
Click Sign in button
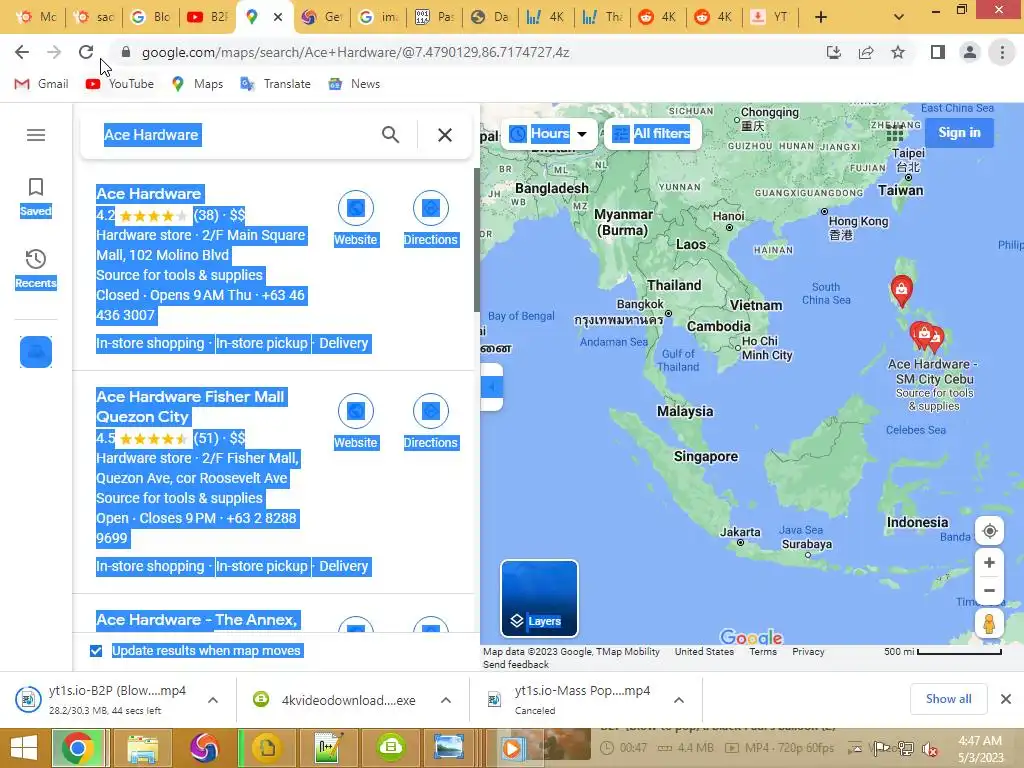(x=959, y=133)
